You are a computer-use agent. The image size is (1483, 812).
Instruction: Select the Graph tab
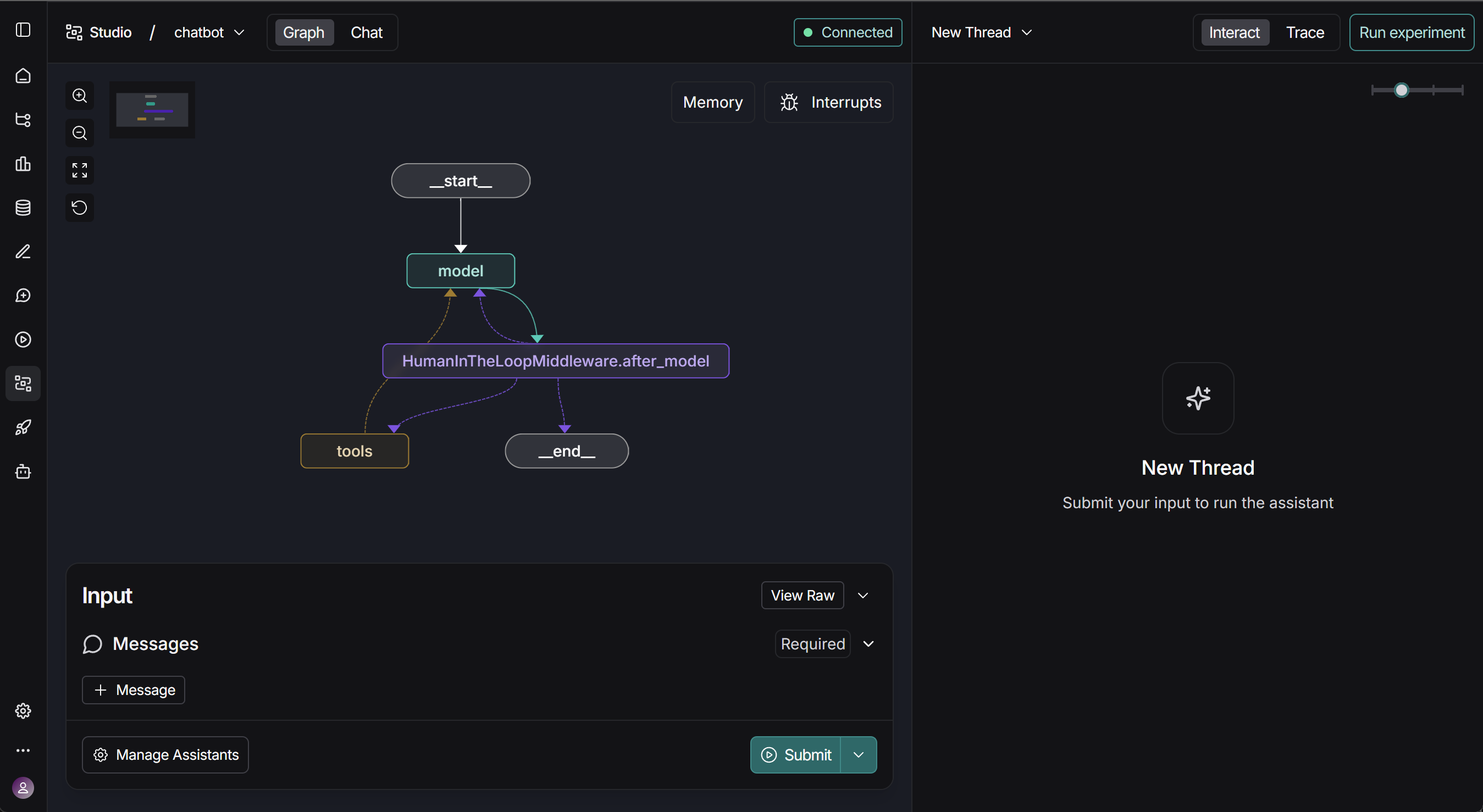point(304,33)
